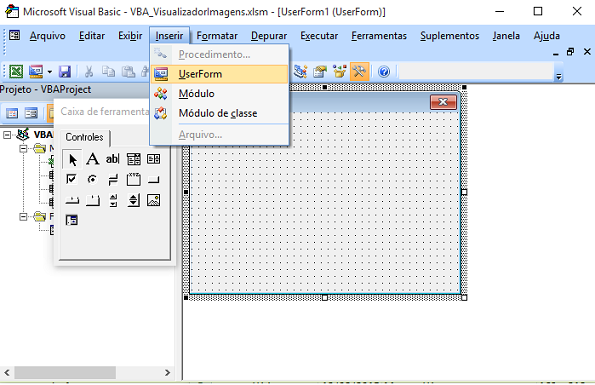Select the OptionButton control in toolbox
This screenshot has height=385, width=595.
(92, 179)
